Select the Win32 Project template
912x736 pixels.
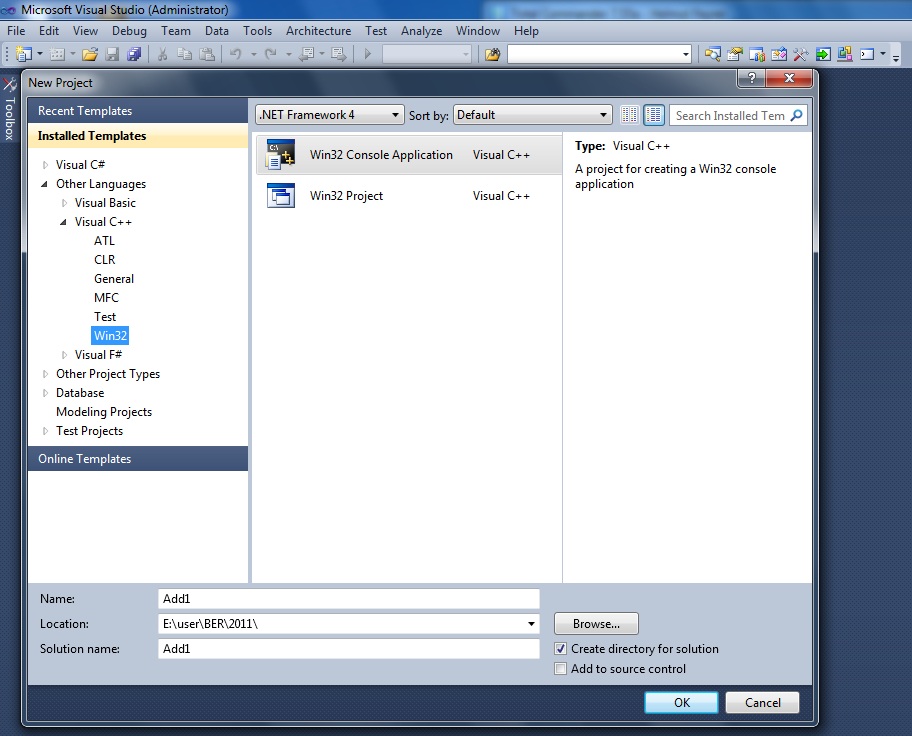click(409, 196)
